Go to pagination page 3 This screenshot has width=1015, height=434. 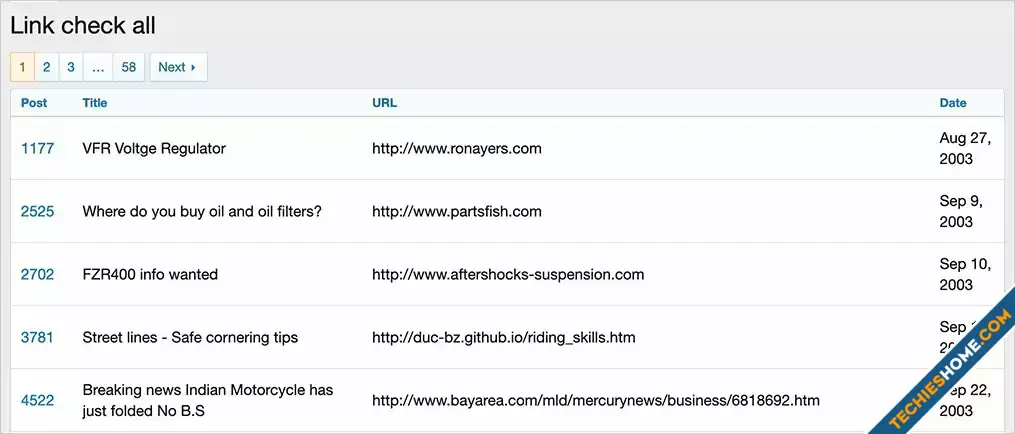pyautogui.click(x=71, y=67)
